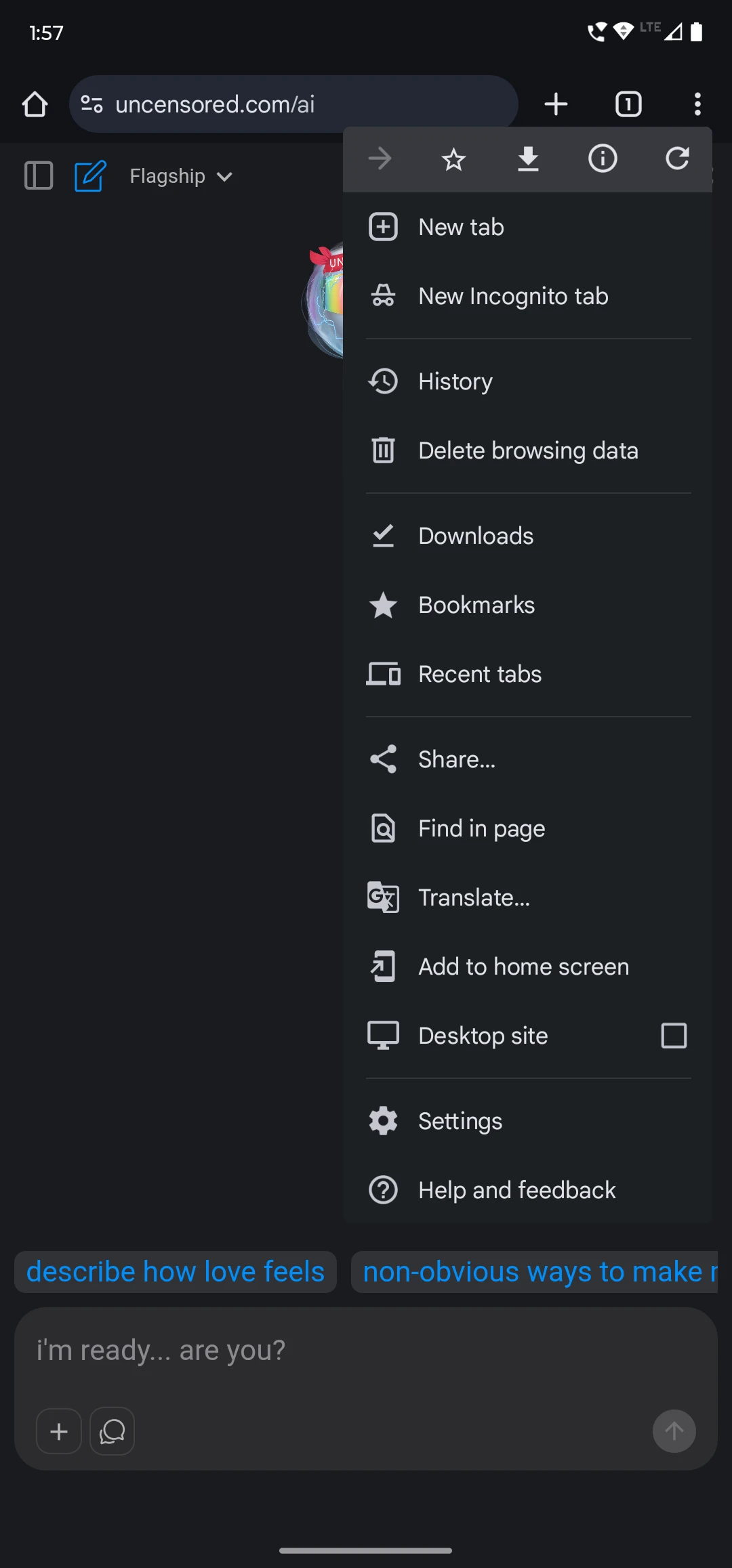Screen dimensions: 732x1568
Task: Enable the Desktop site checkbox
Action: (673, 1035)
